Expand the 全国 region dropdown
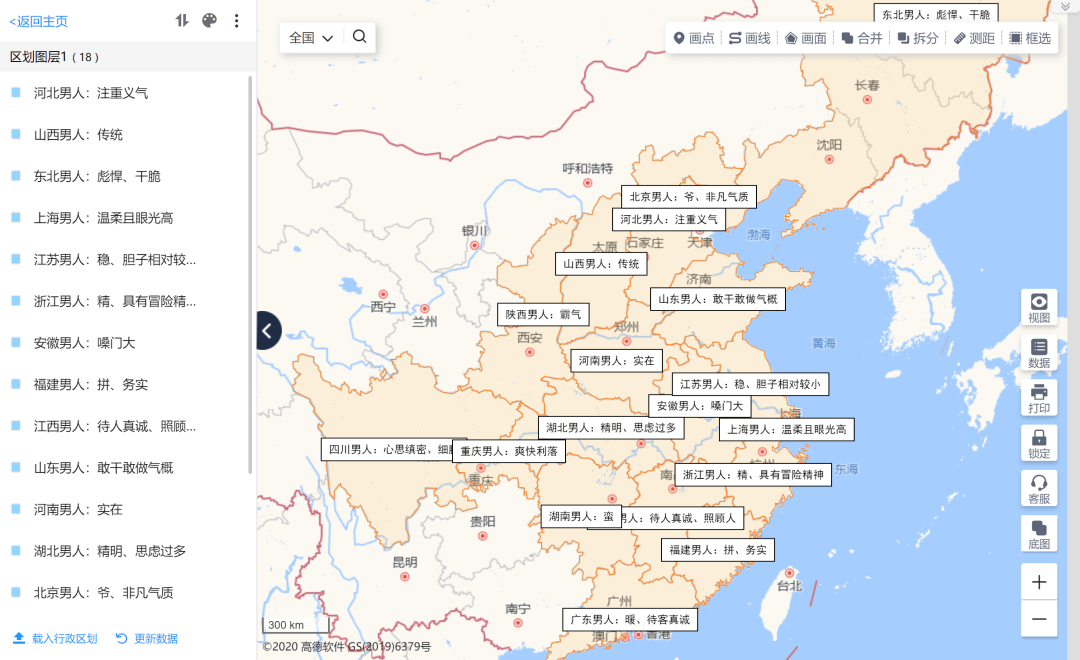The image size is (1080, 660). pos(311,38)
